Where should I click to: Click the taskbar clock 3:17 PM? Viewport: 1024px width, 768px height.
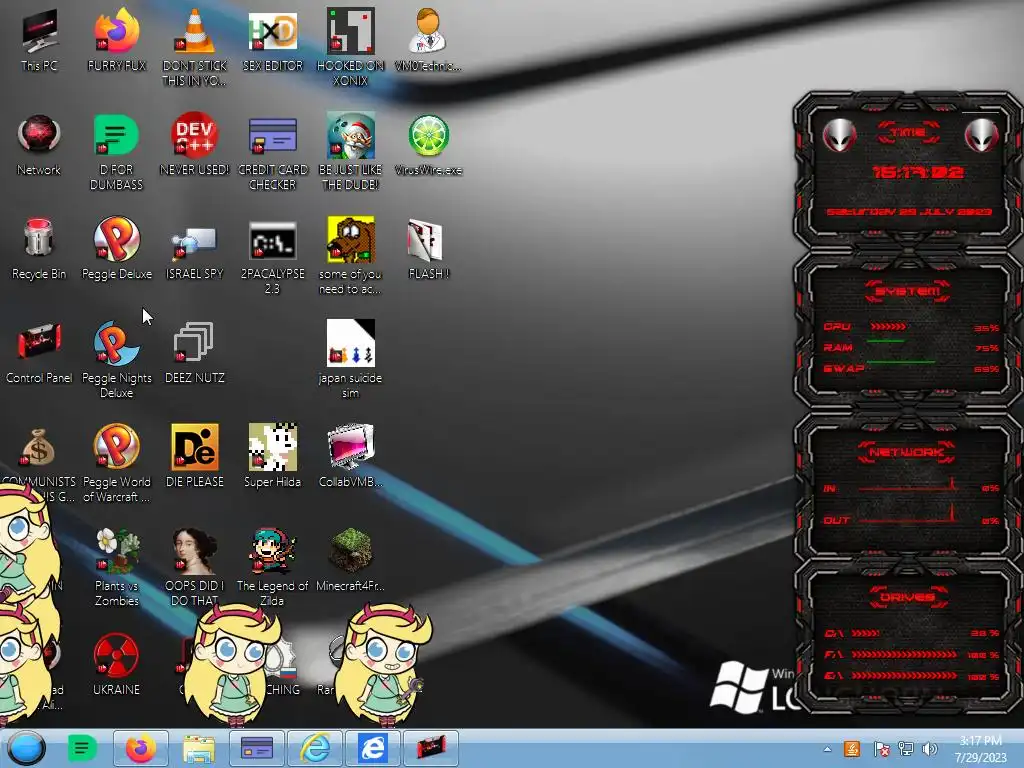(980, 749)
